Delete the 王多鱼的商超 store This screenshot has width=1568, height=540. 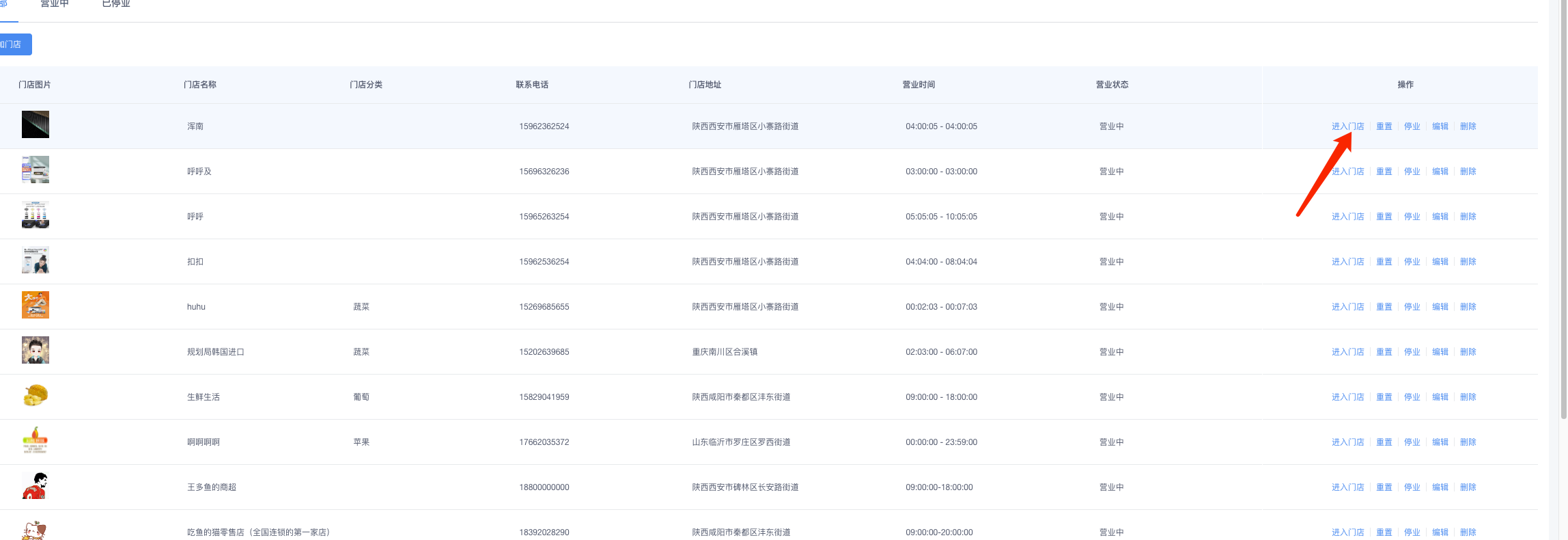point(1468,487)
